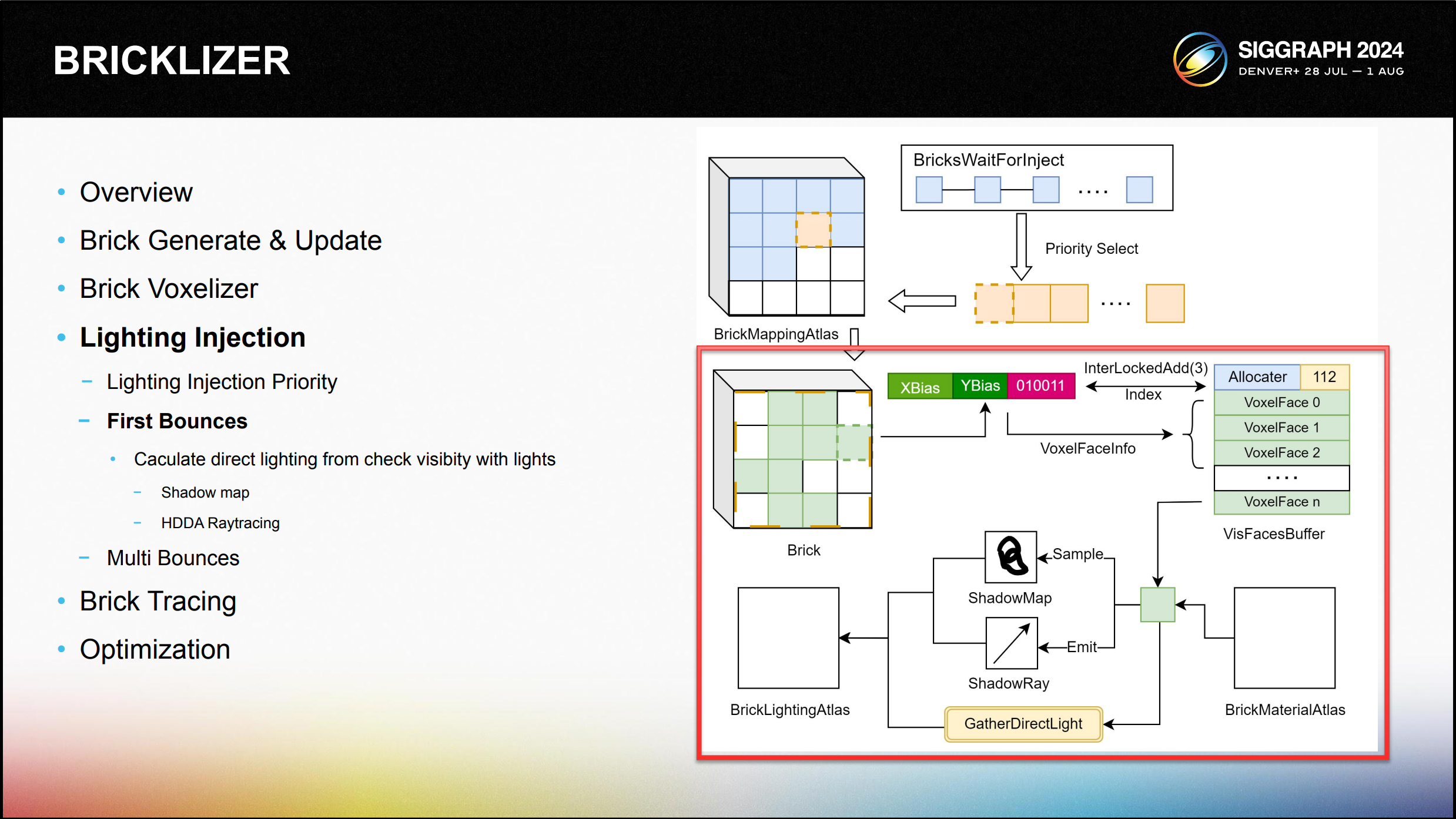Click the small green voxel square

pyautogui.click(x=1157, y=605)
